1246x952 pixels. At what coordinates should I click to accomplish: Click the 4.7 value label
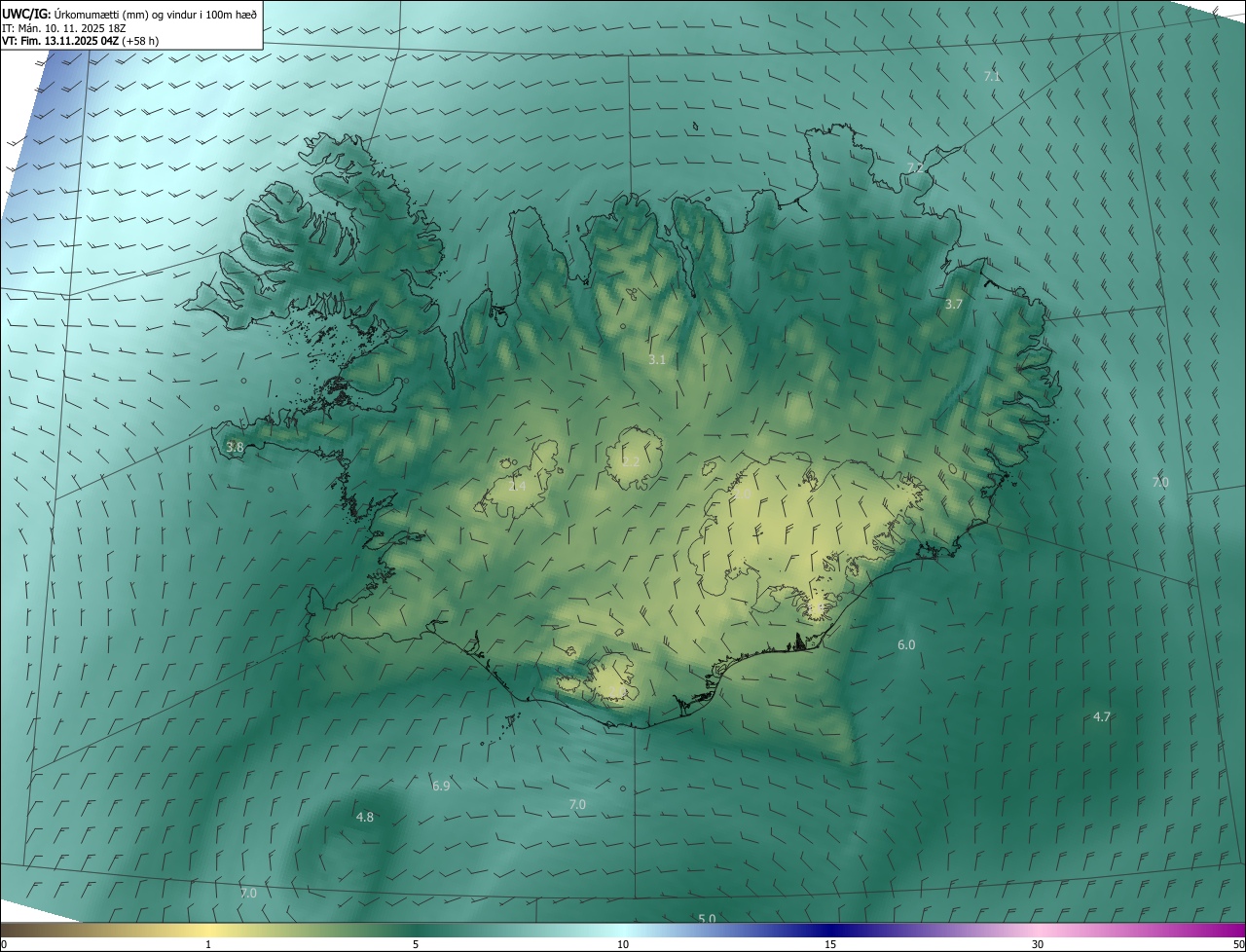click(1102, 716)
